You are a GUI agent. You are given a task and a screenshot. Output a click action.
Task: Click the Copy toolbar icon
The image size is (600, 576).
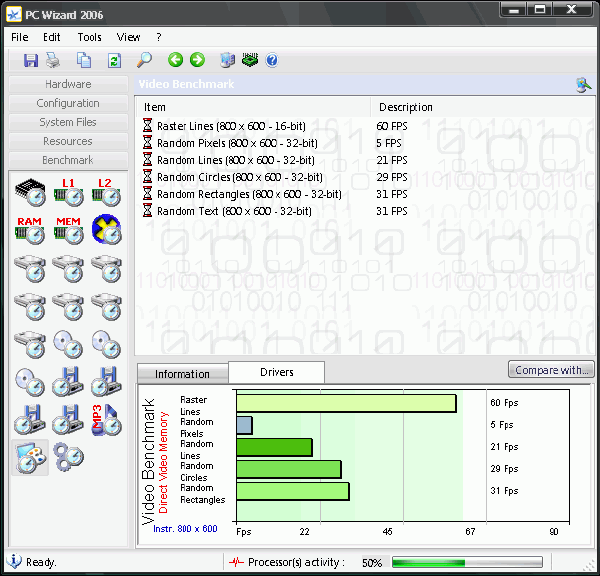(84, 60)
